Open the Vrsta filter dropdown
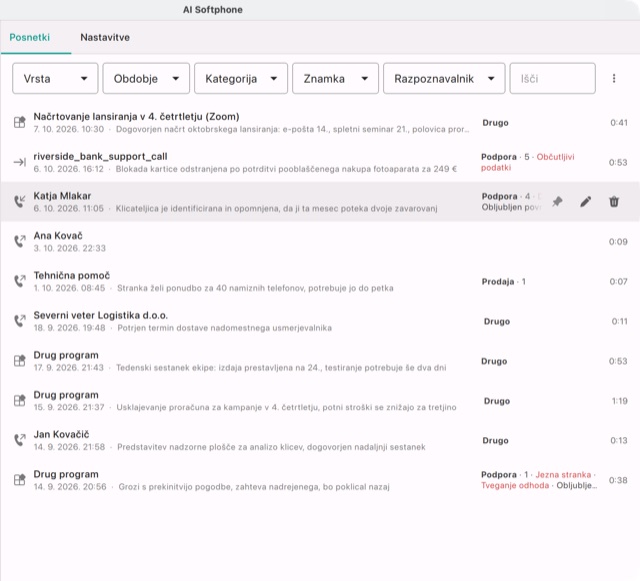The width and height of the screenshot is (640, 581). pos(55,78)
